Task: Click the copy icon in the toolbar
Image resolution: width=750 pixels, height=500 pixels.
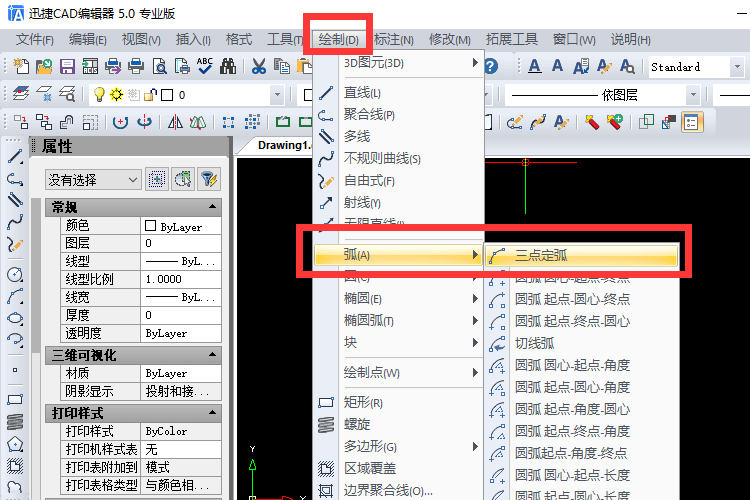Action: coord(282,66)
